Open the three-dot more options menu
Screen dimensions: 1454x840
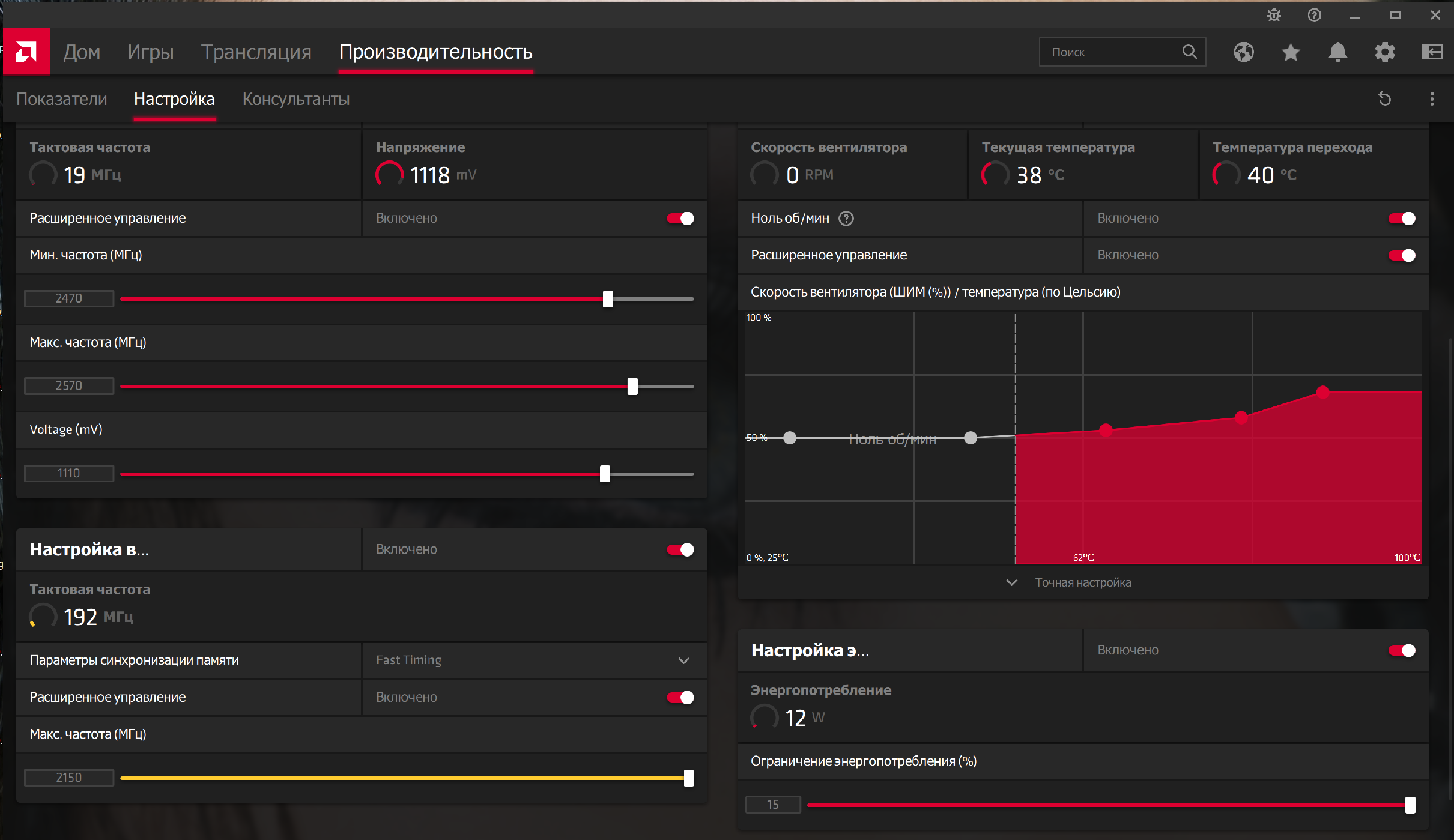coord(1432,99)
